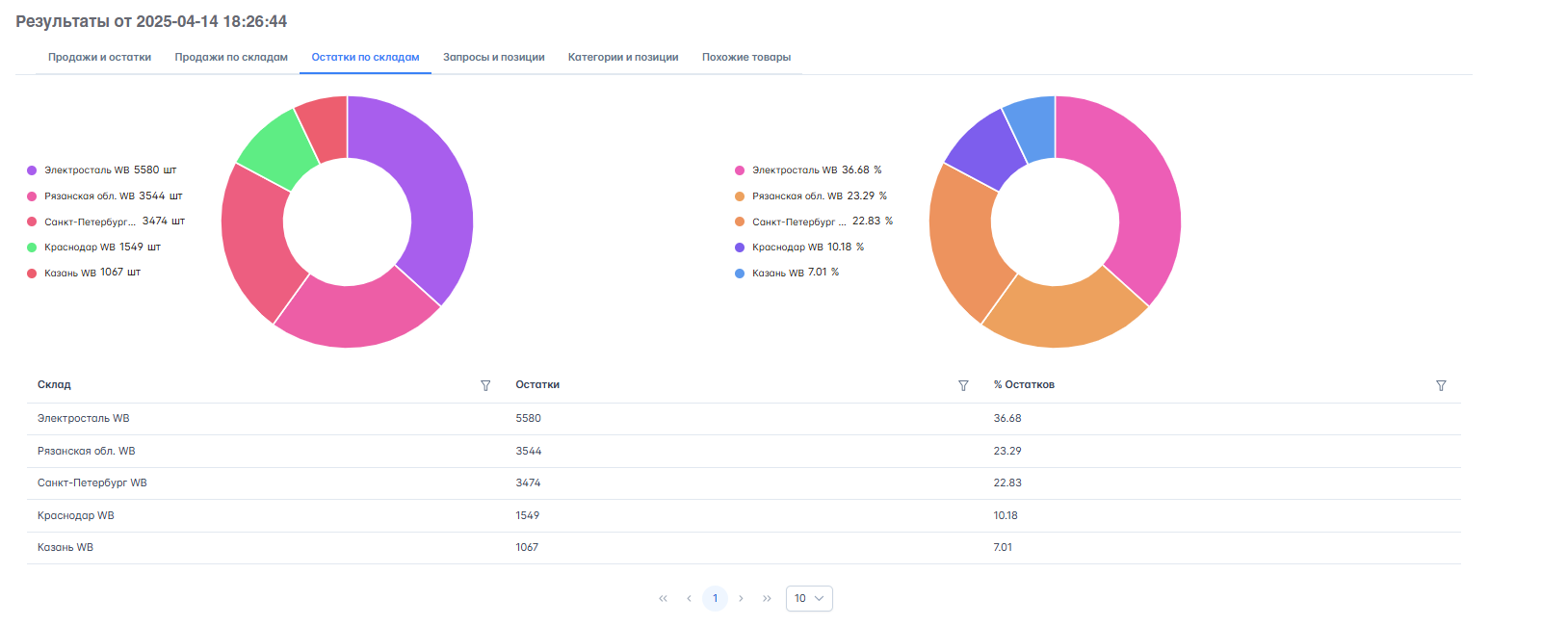Open the filter for % Остатков column
This screenshot has width=1568, height=626.
click(1441, 385)
